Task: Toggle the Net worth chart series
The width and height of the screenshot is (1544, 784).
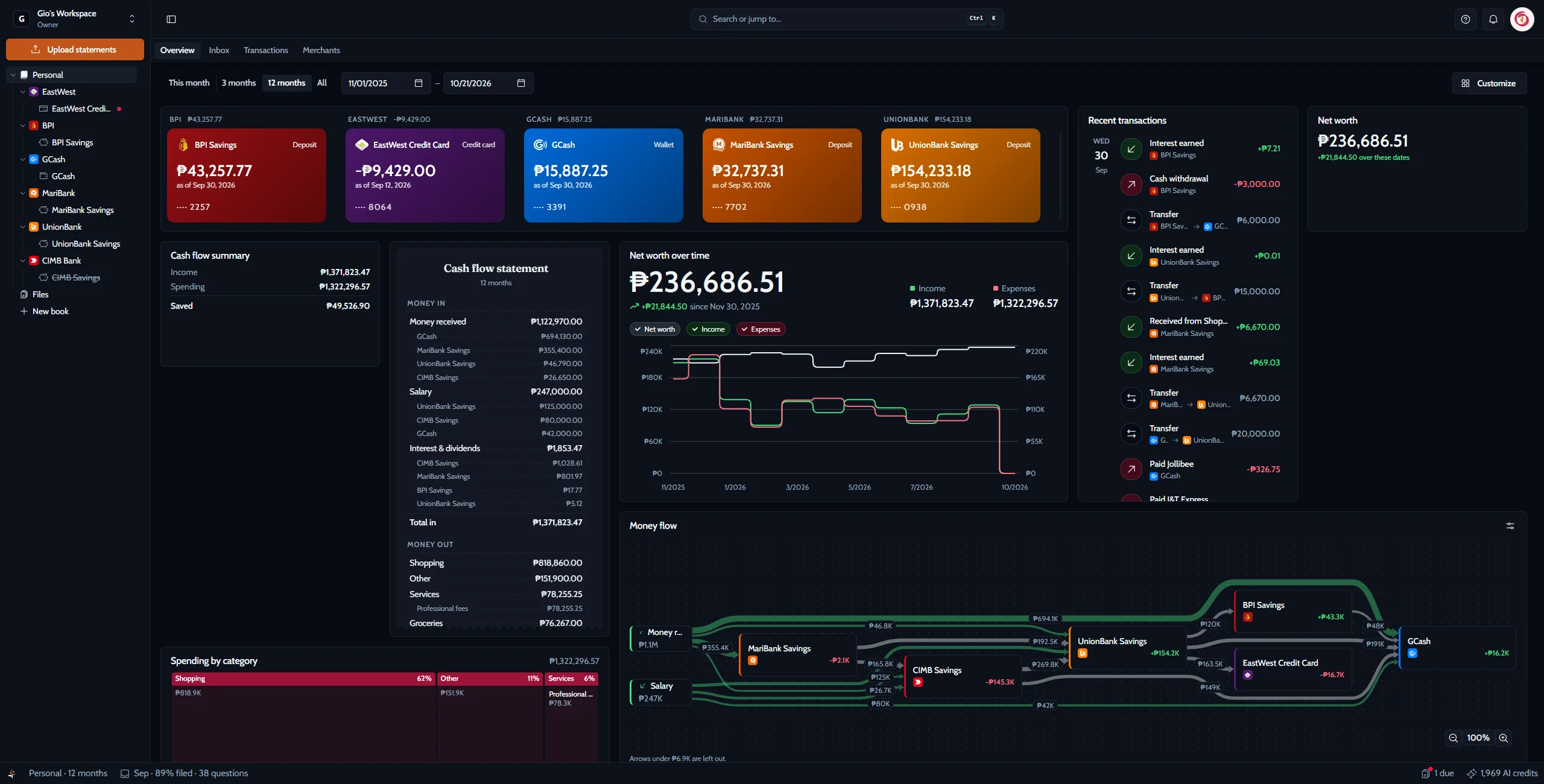Action: tap(654, 329)
